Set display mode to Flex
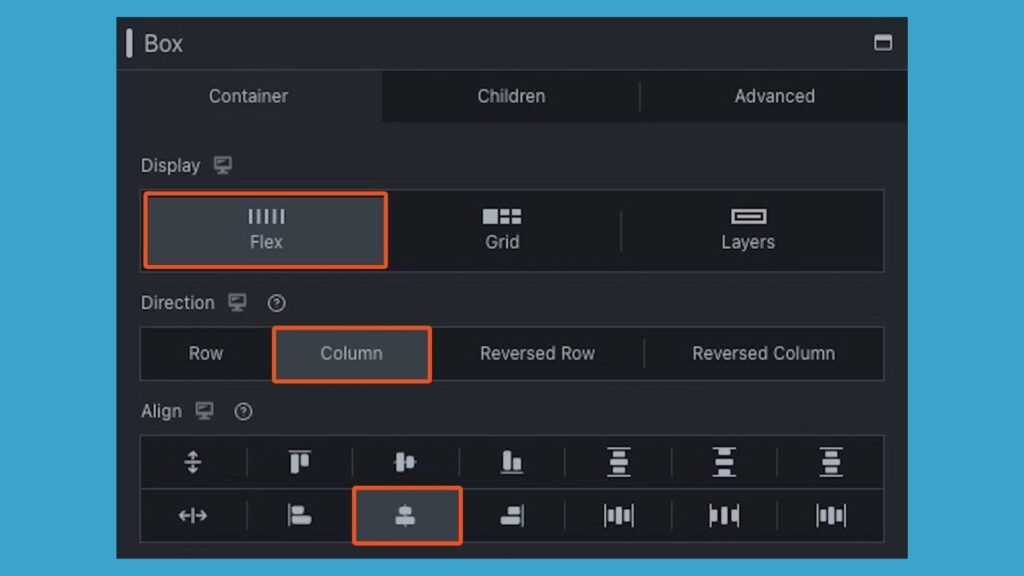This screenshot has height=576, width=1024. pos(266,230)
